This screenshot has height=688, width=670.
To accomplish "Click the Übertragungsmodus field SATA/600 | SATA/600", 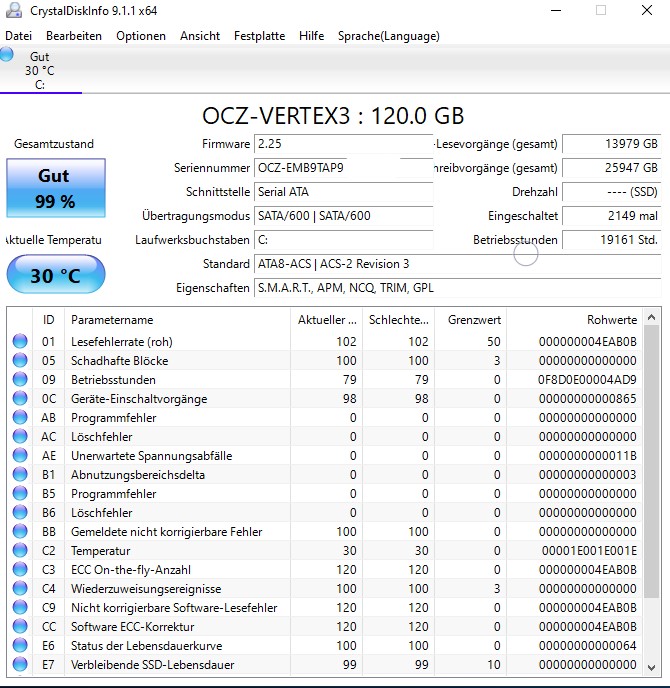I will tap(344, 216).
